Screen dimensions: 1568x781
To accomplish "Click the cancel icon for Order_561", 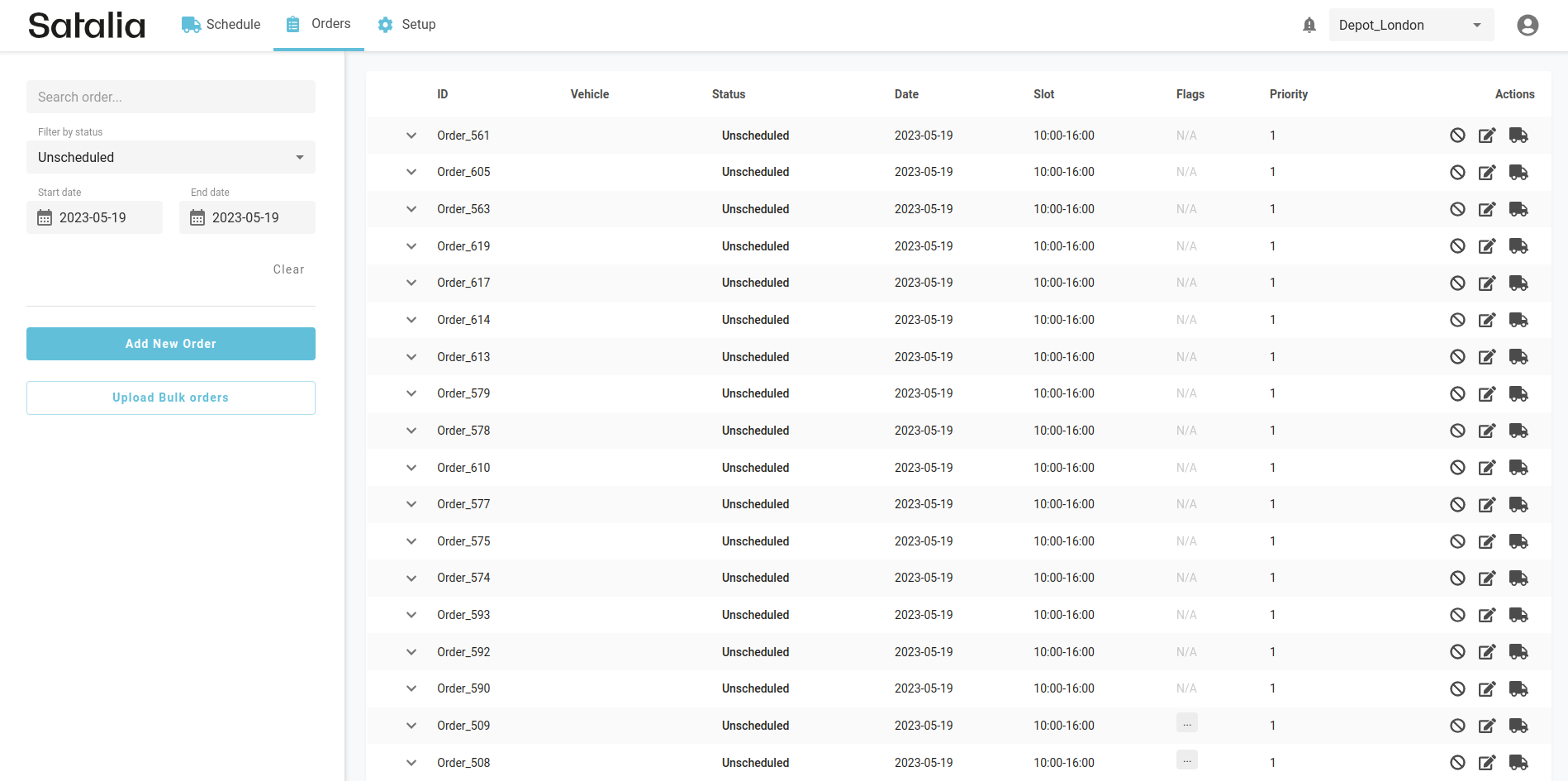I will pyautogui.click(x=1457, y=136).
